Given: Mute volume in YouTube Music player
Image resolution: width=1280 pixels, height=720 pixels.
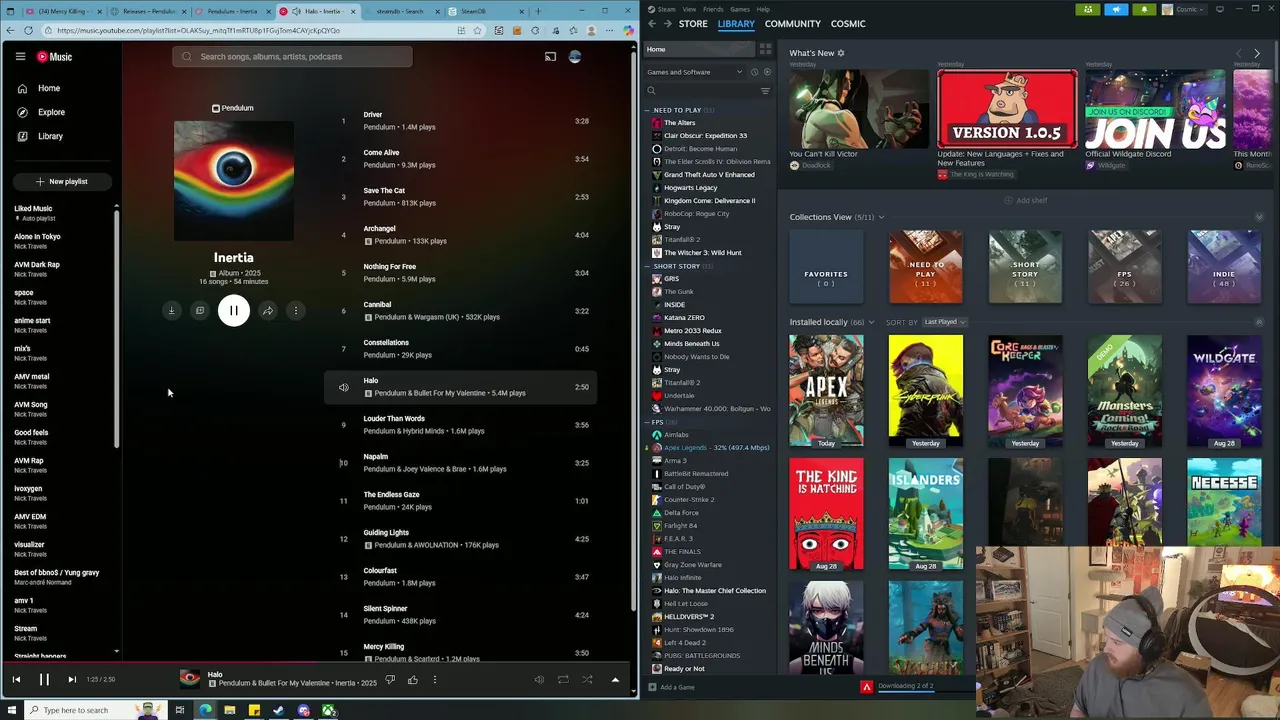Looking at the screenshot, I should point(539,679).
